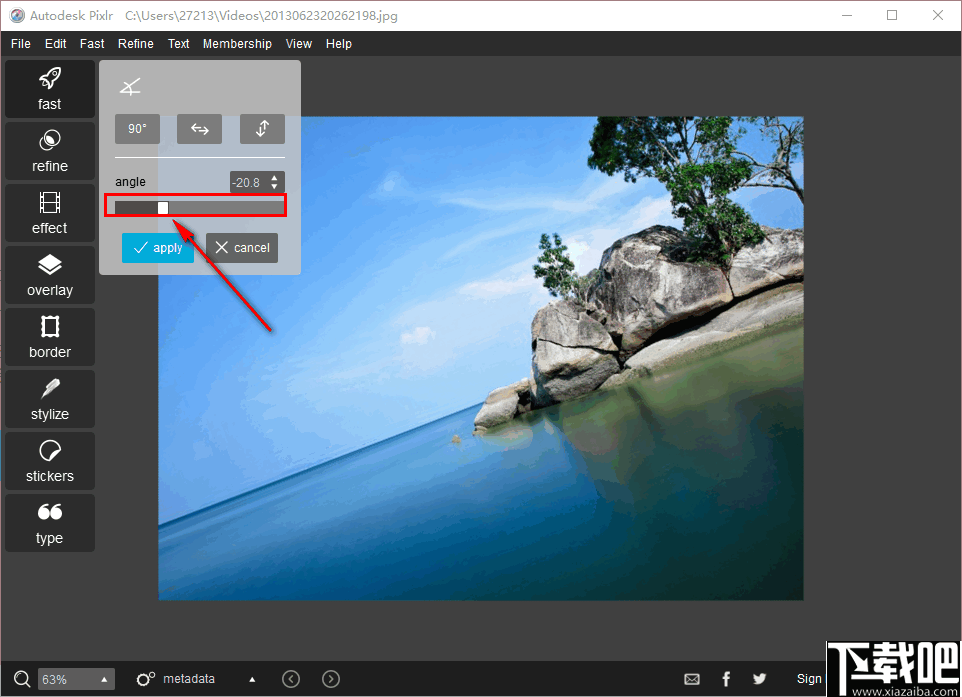Click the Autodesk Pixlr title bar icon

click(x=17, y=15)
